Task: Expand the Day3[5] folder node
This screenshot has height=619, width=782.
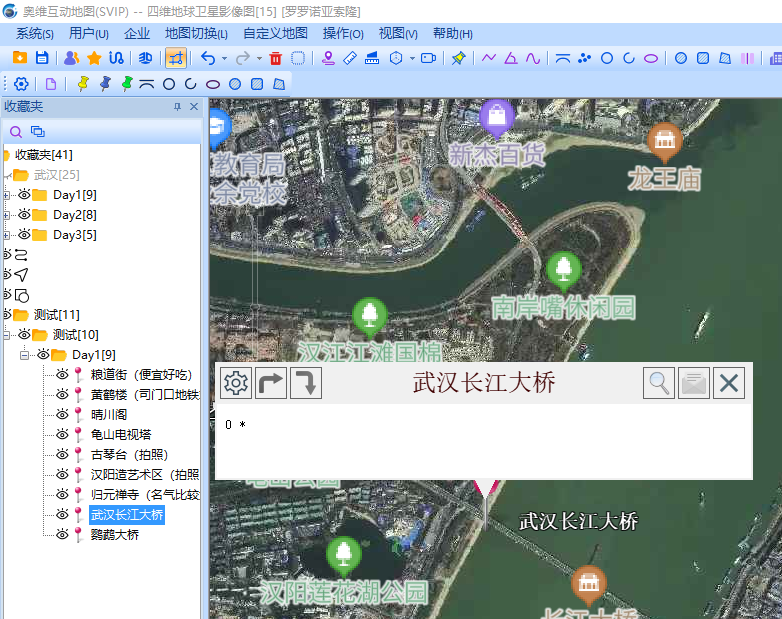Action: pyautogui.click(x=7, y=235)
